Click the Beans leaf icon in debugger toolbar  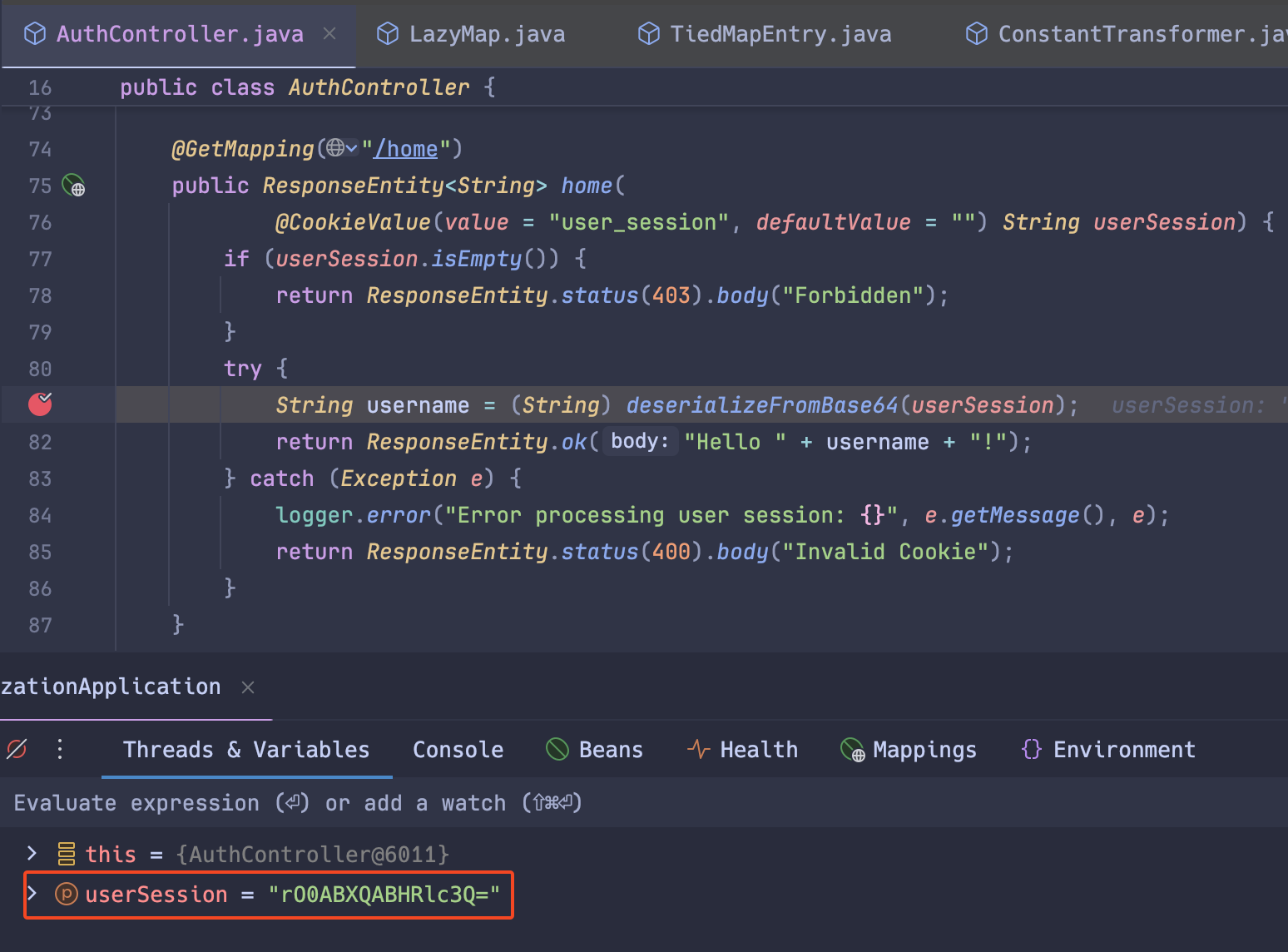point(557,749)
